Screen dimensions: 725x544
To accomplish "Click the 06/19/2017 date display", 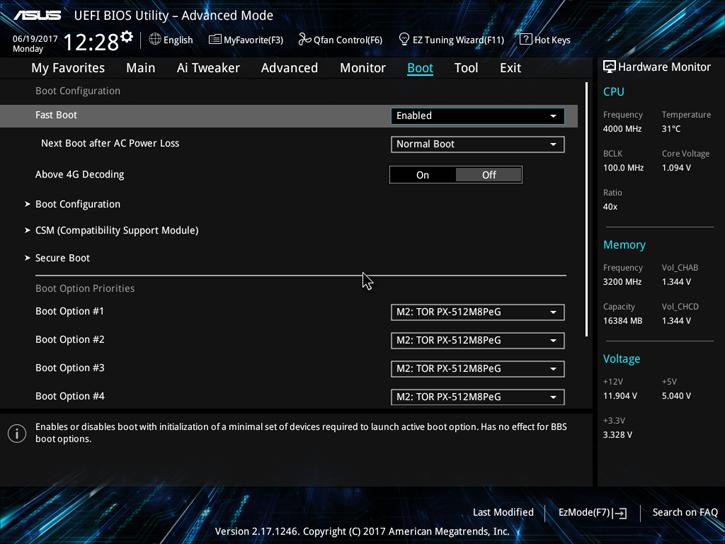I will (35, 38).
